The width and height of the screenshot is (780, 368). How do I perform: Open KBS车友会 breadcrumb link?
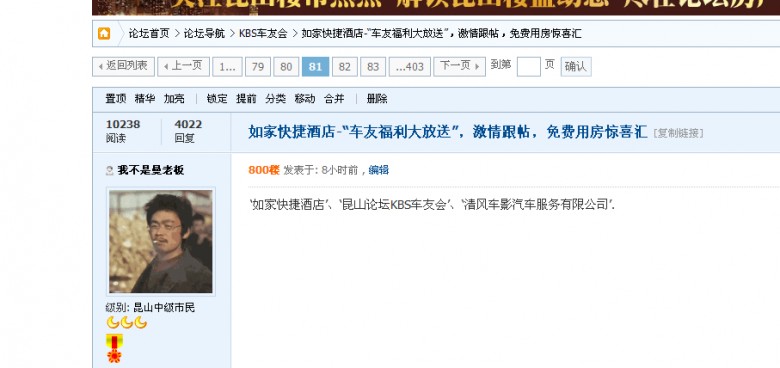(263, 34)
